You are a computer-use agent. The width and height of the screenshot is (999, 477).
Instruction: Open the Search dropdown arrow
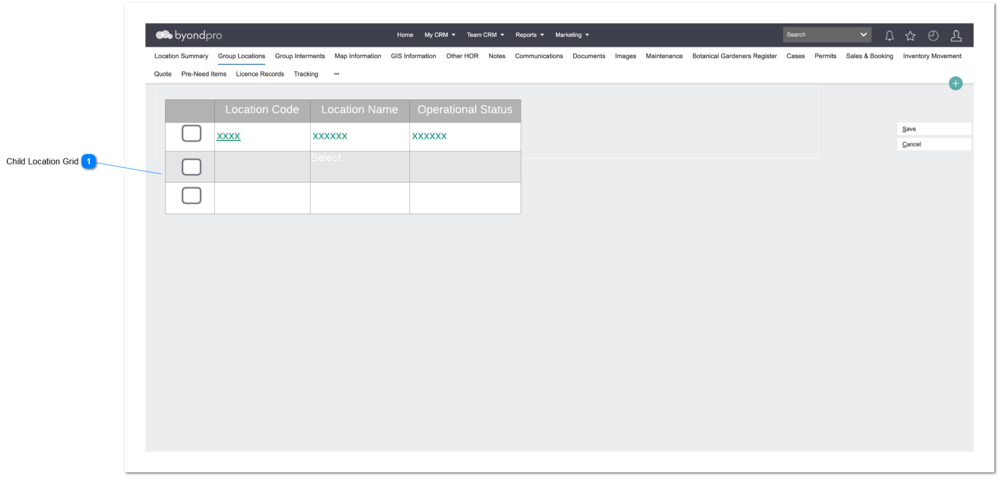pos(863,34)
